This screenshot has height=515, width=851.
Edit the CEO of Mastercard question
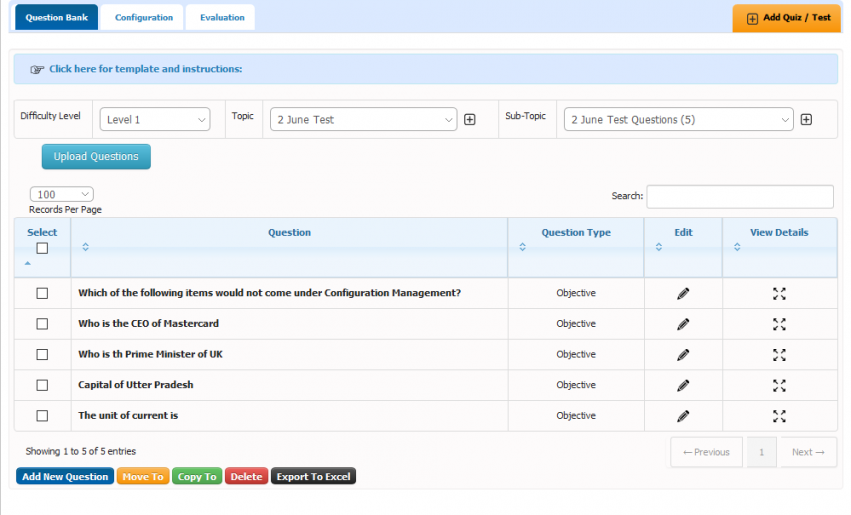(683, 324)
